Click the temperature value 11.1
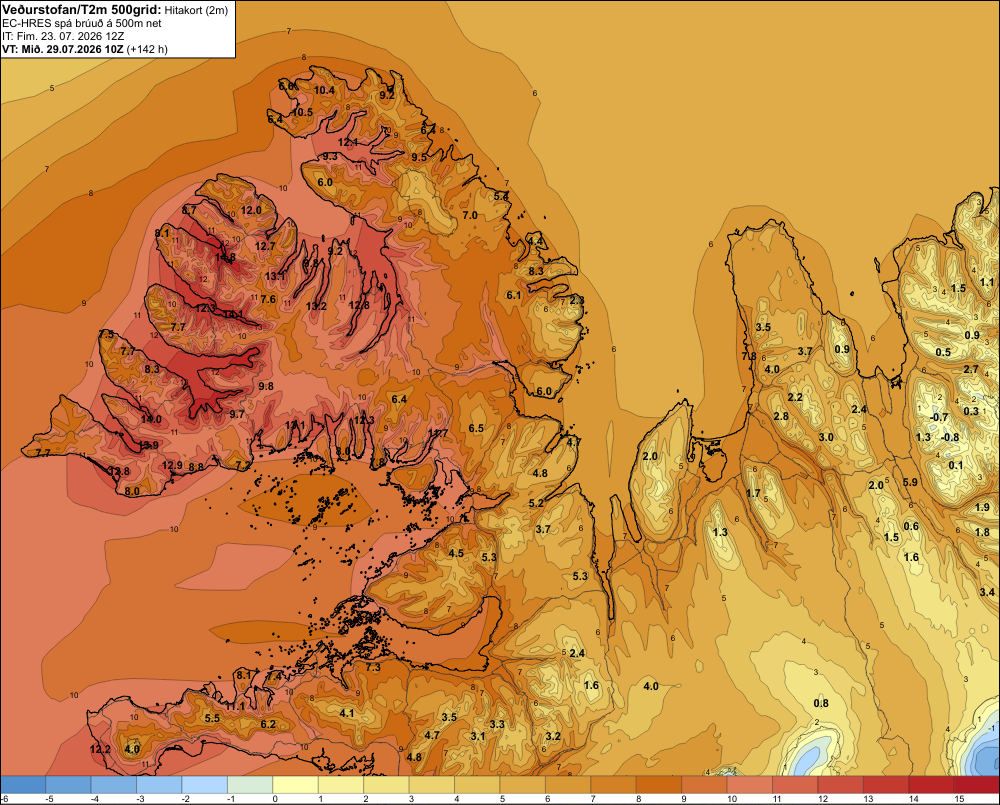This screenshot has height=805, width=1000. tap(235, 706)
